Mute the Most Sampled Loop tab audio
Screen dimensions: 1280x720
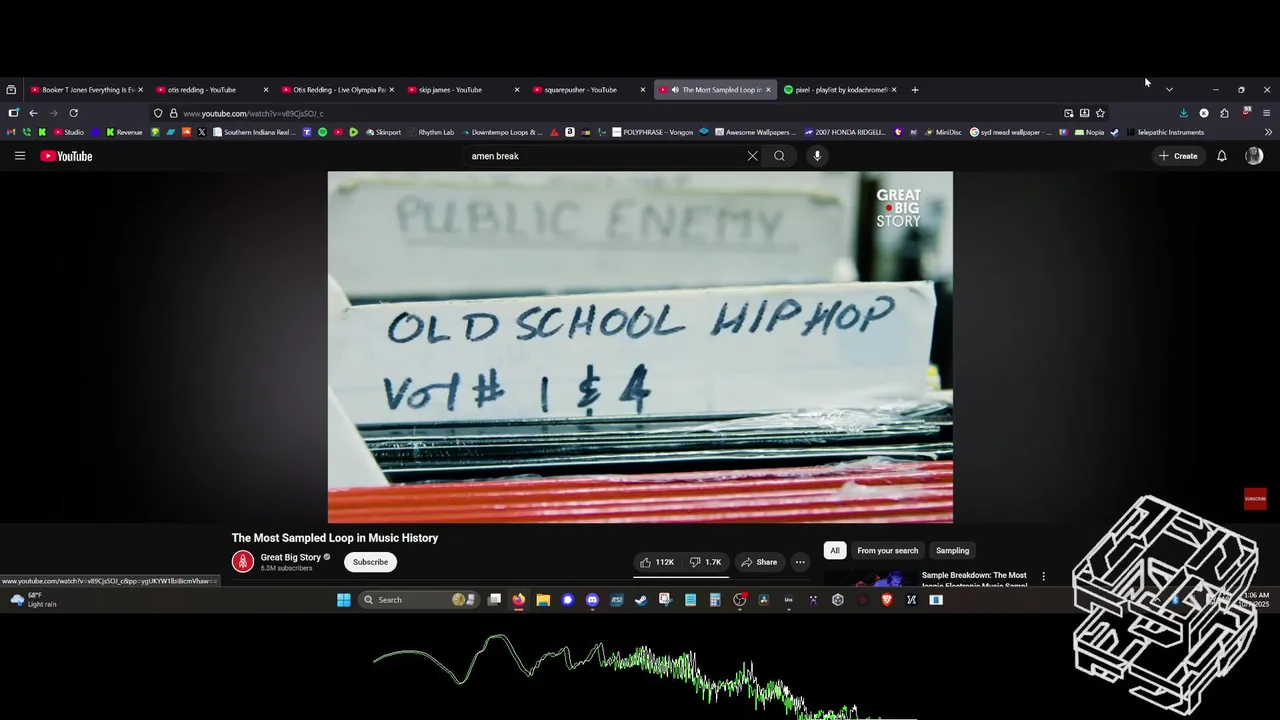click(675, 90)
